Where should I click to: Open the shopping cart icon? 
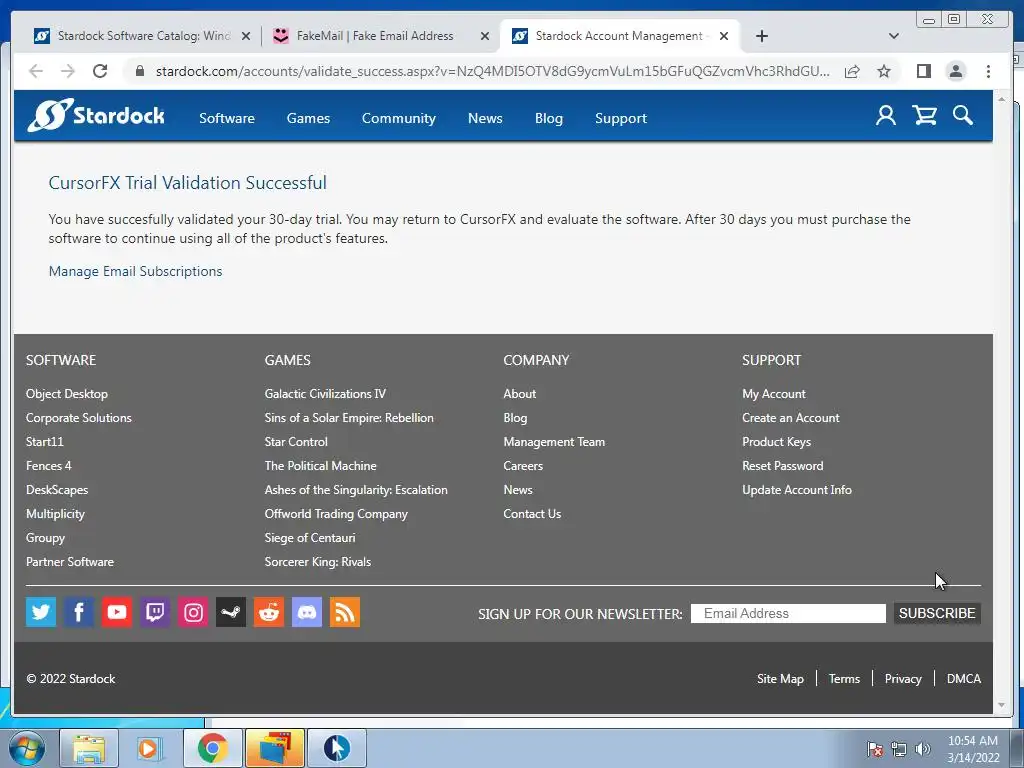[x=925, y=116]
